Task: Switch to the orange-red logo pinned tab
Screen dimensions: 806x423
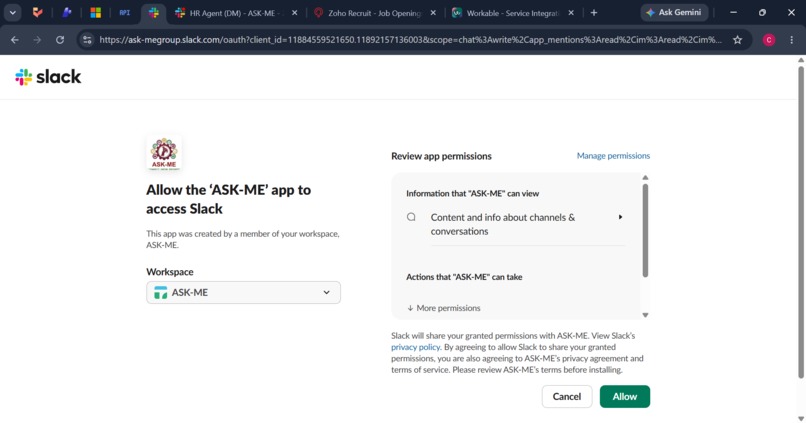Action: point(38,13)
